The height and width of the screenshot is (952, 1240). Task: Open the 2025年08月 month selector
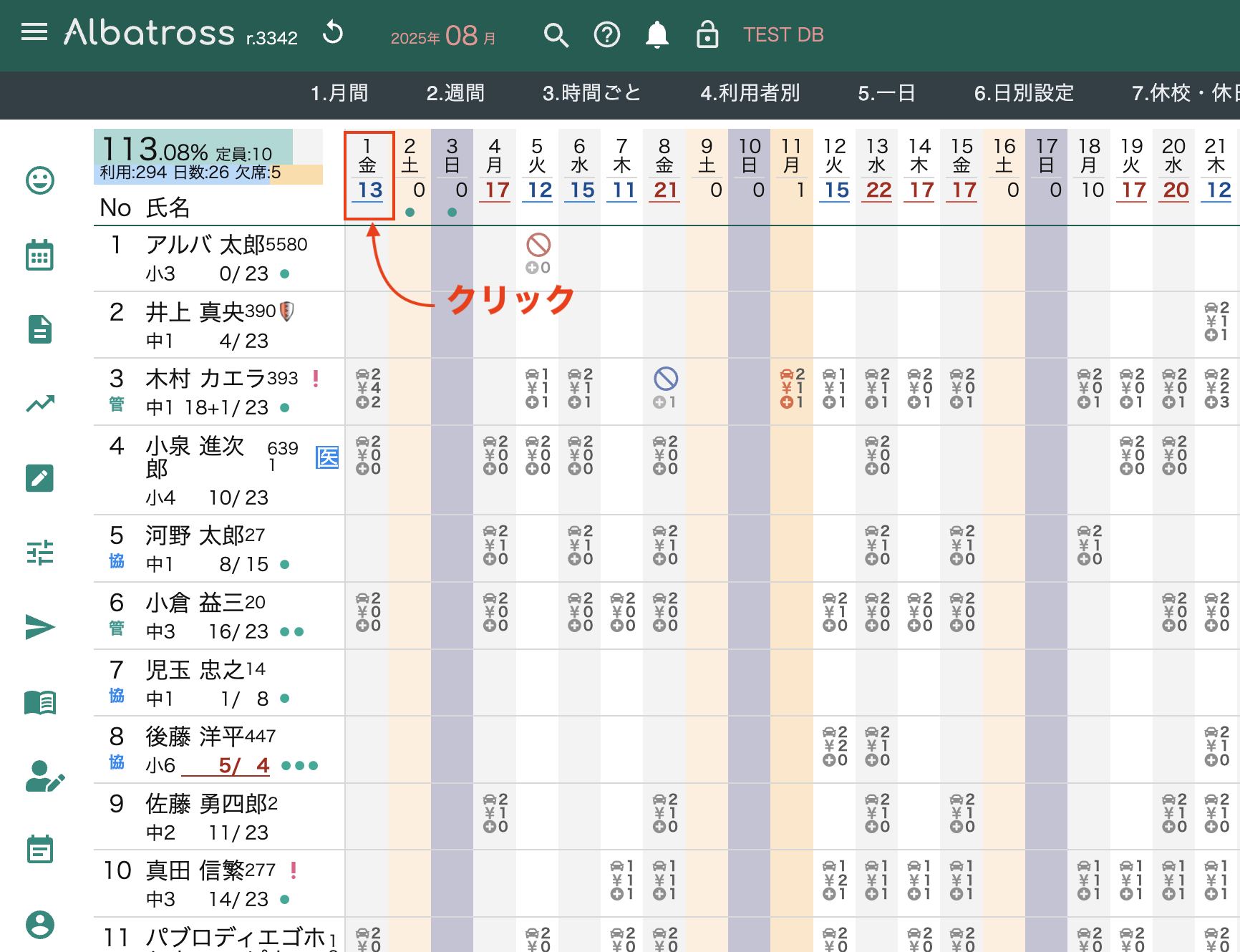(443, 36)
